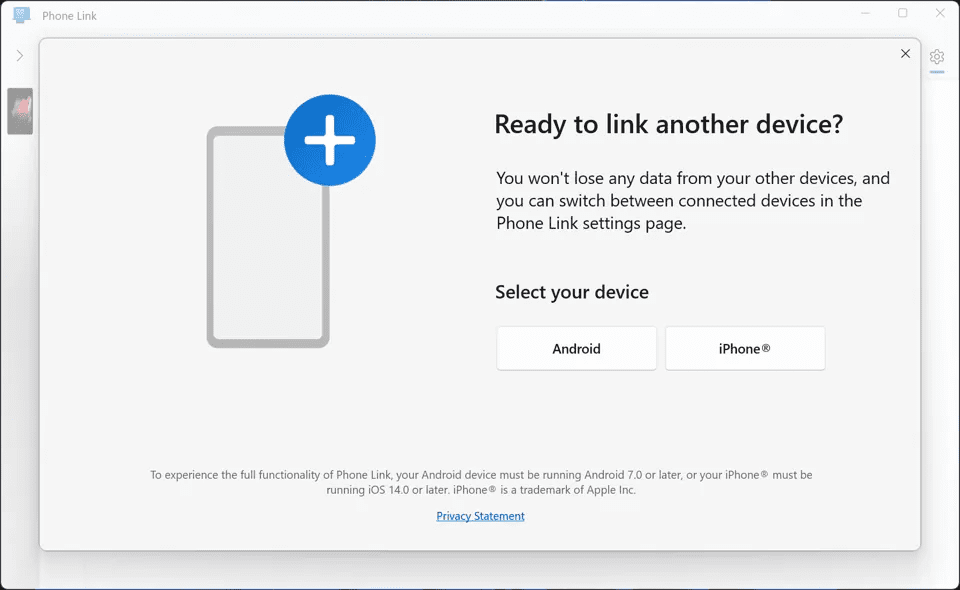
Task: Select the linked device thumbnail in sidebar
Action: [20, 111]
